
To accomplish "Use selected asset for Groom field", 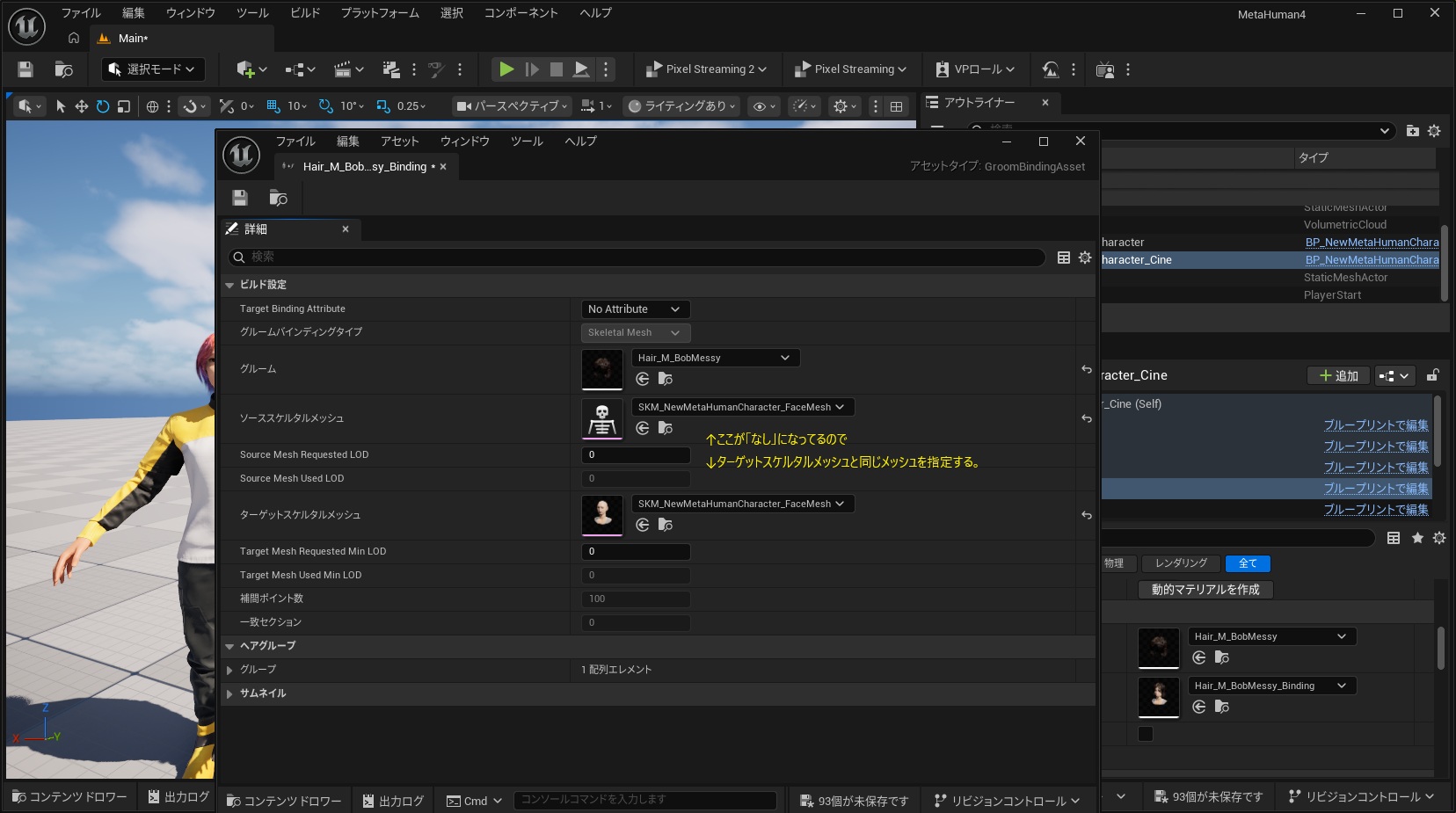I will point(643,379).
